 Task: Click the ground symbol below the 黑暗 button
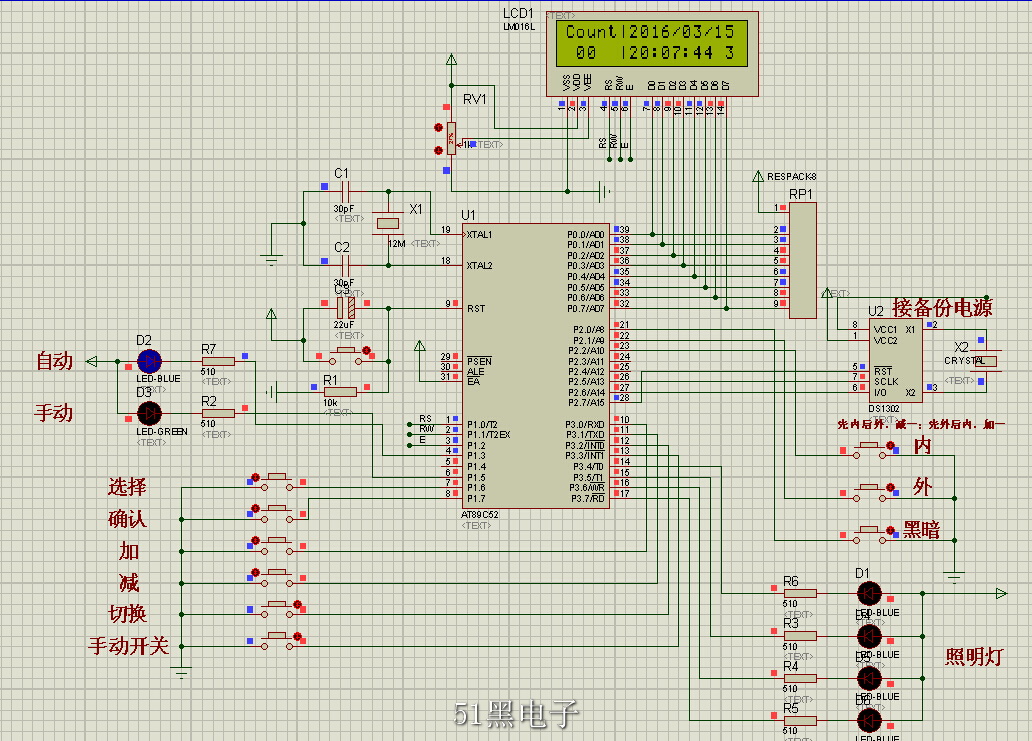pos(954,577)
